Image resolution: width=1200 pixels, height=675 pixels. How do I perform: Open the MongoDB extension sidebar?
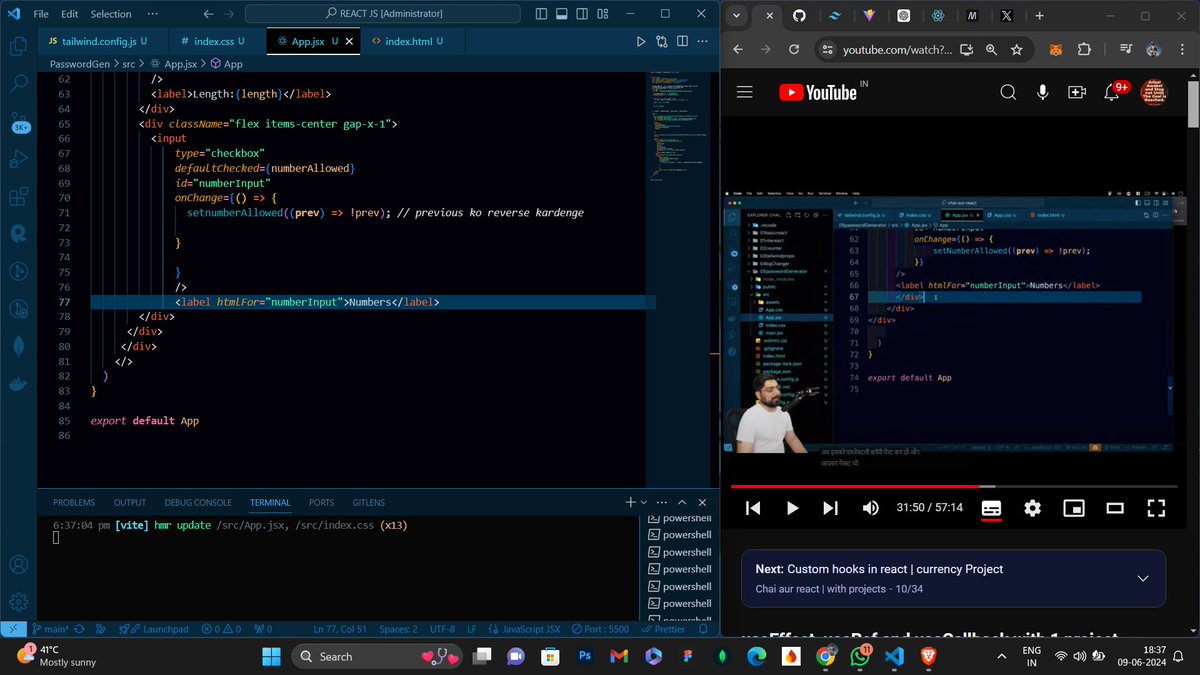coord(18,345)
